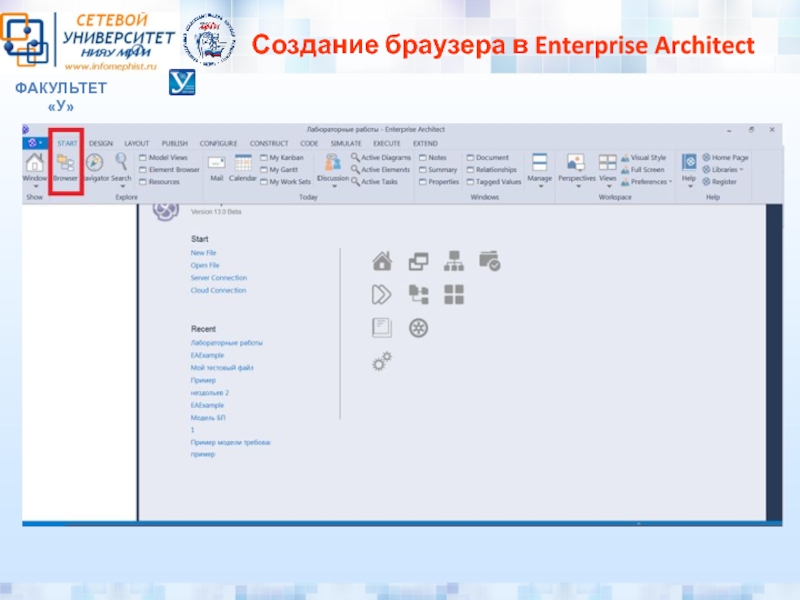Click the Cloud Connection link
Screen dimensions: 800x600
(x=218, y=290)
